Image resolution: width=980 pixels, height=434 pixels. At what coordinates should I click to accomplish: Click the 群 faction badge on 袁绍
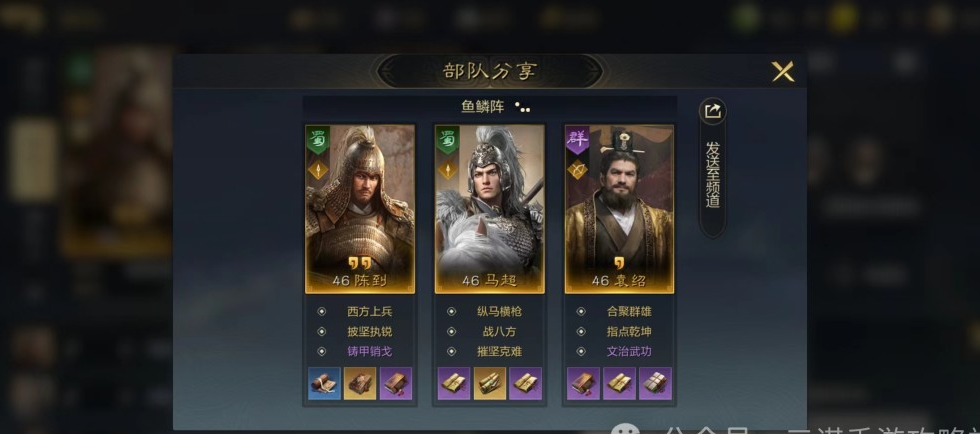tap(578, 140)
